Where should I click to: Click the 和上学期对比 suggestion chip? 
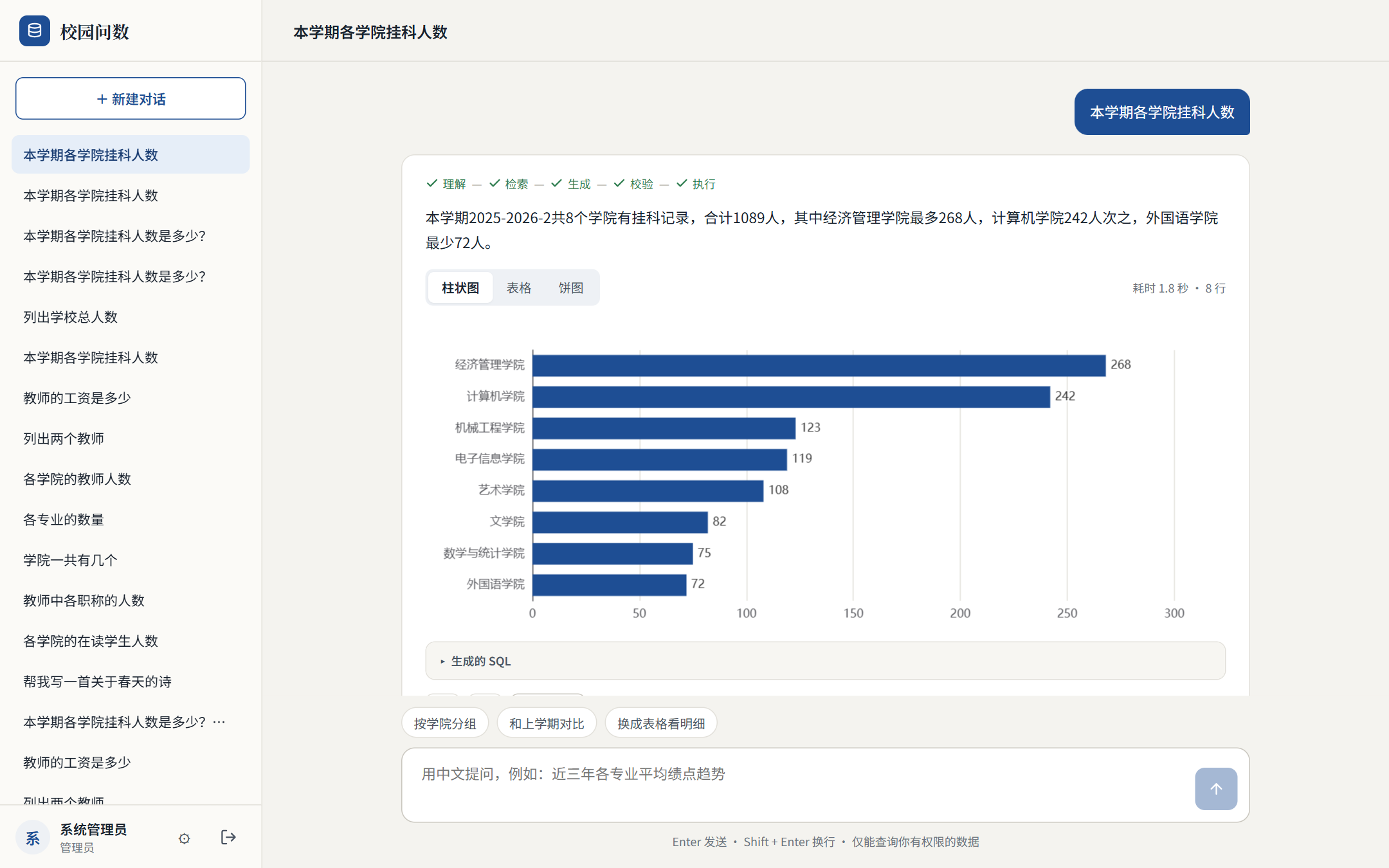[x=547, y=723]
